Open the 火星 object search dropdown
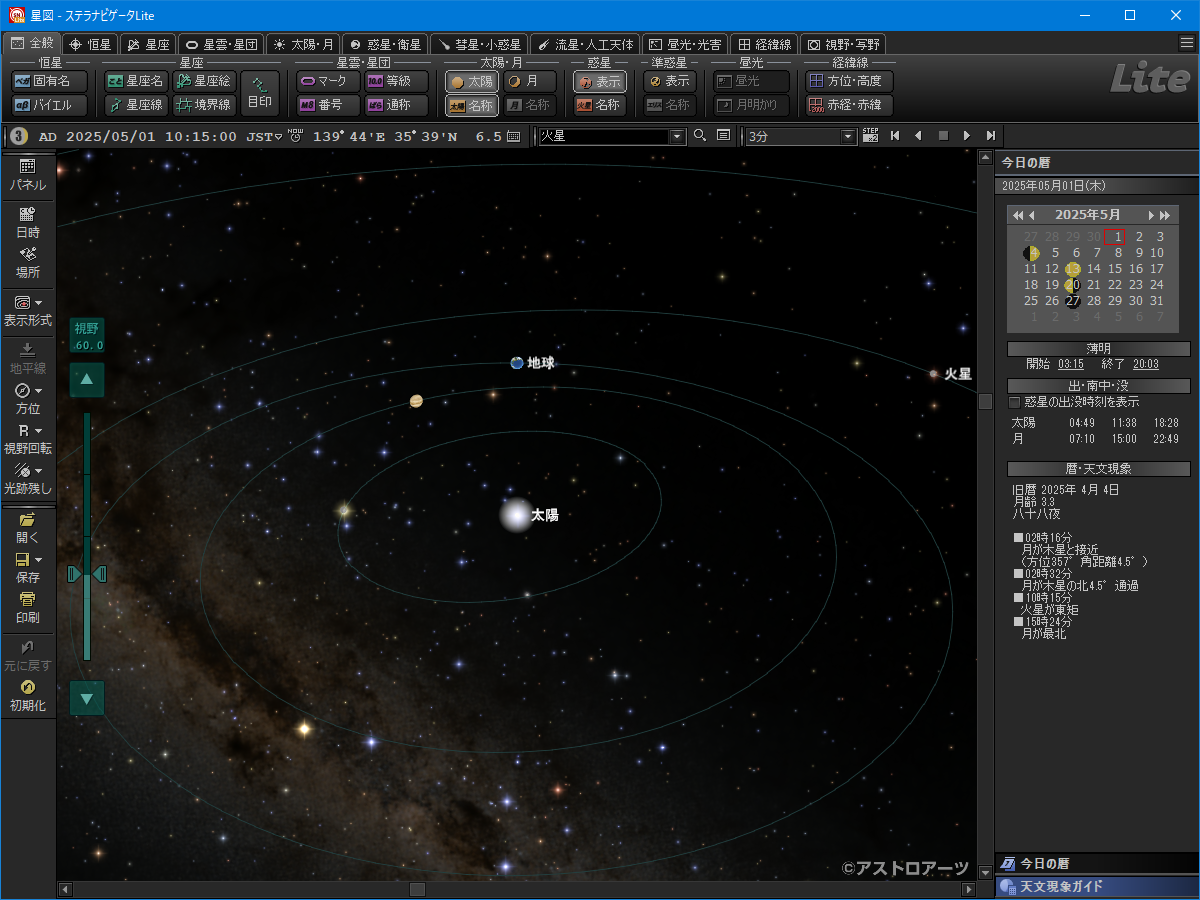1200x900 pixels. pyautogui.click(x=677, y=136)
